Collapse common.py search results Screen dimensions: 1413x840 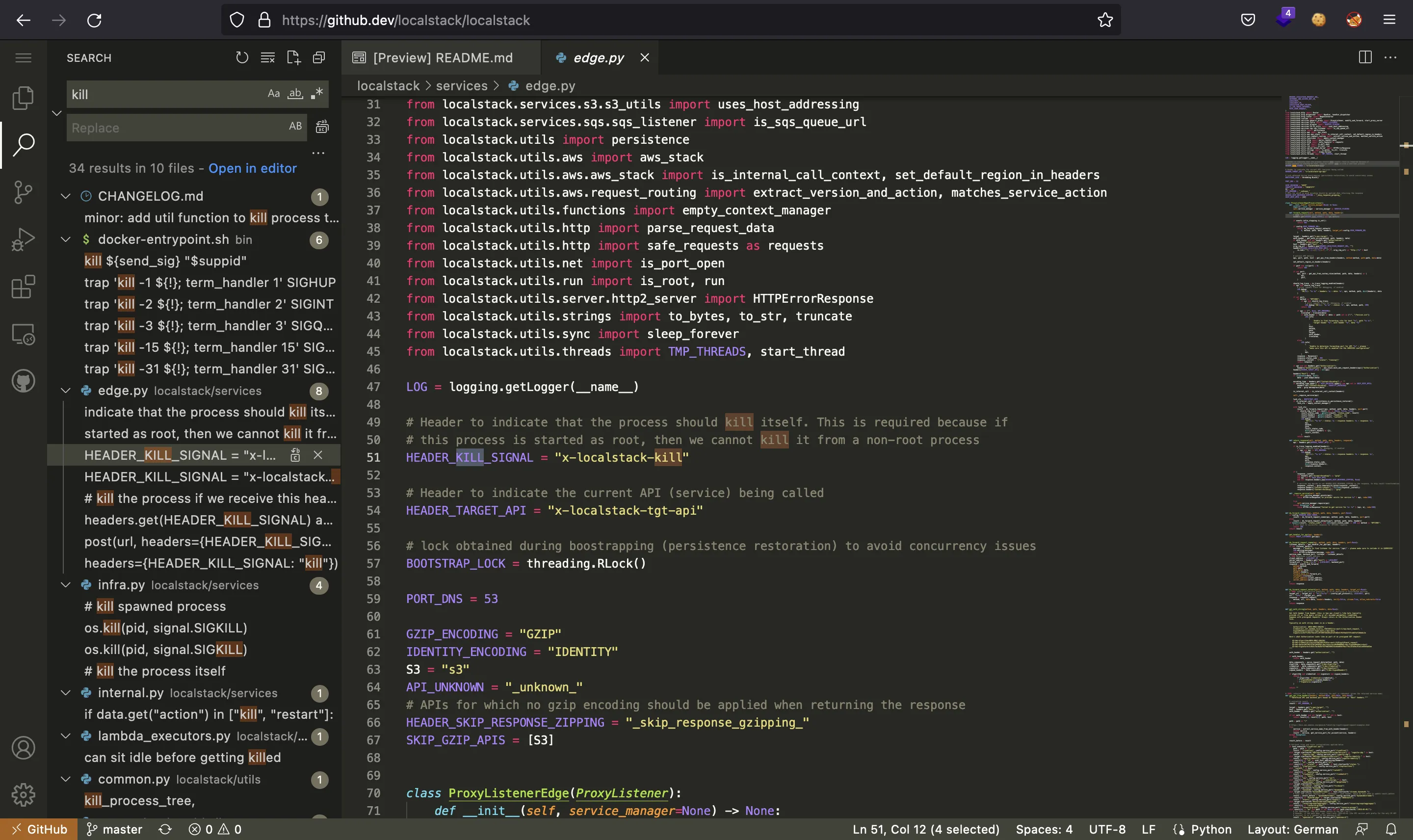pos(66,779)
